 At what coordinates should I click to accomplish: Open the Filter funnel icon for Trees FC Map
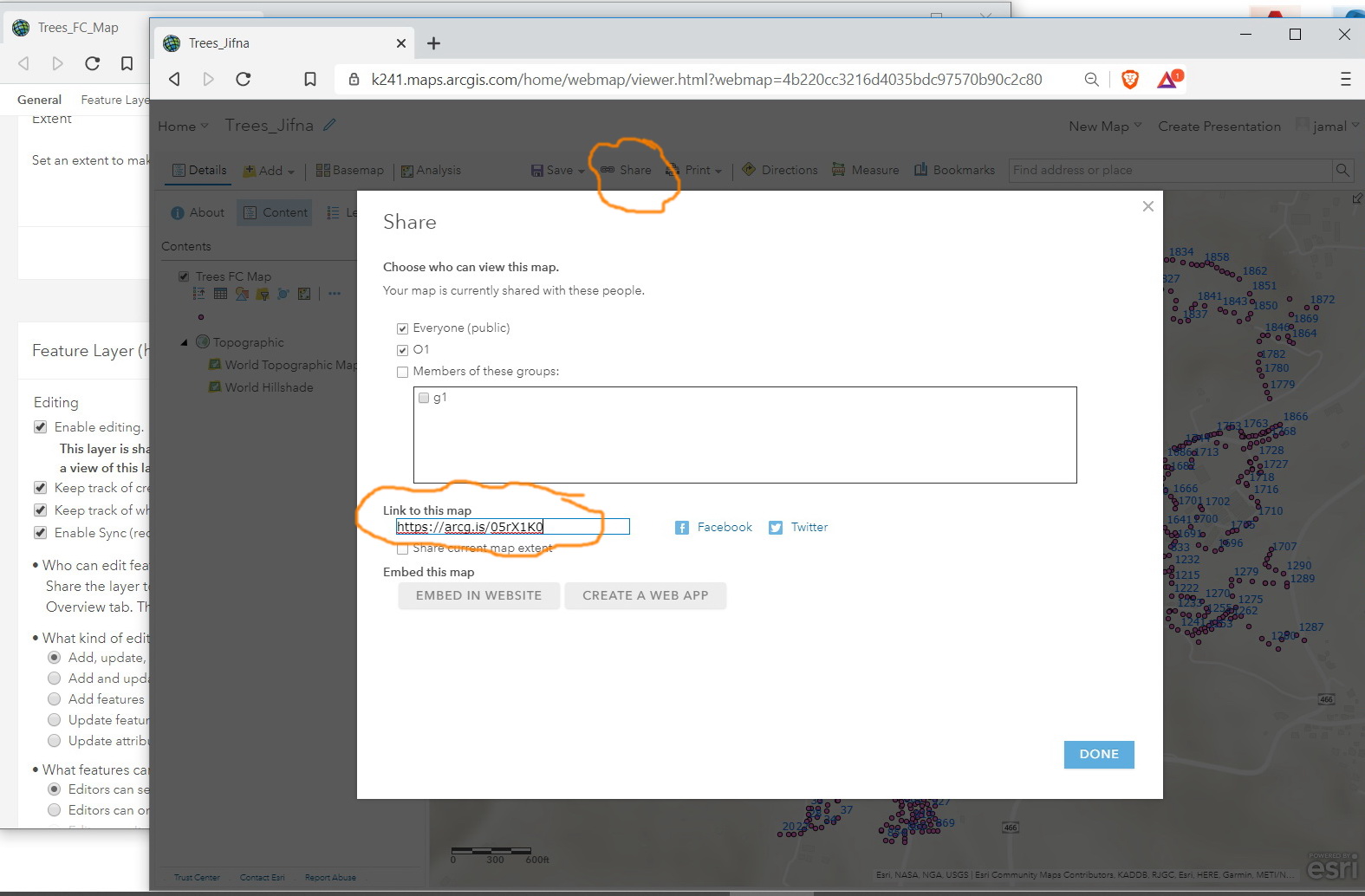click(x=262, y=294)
